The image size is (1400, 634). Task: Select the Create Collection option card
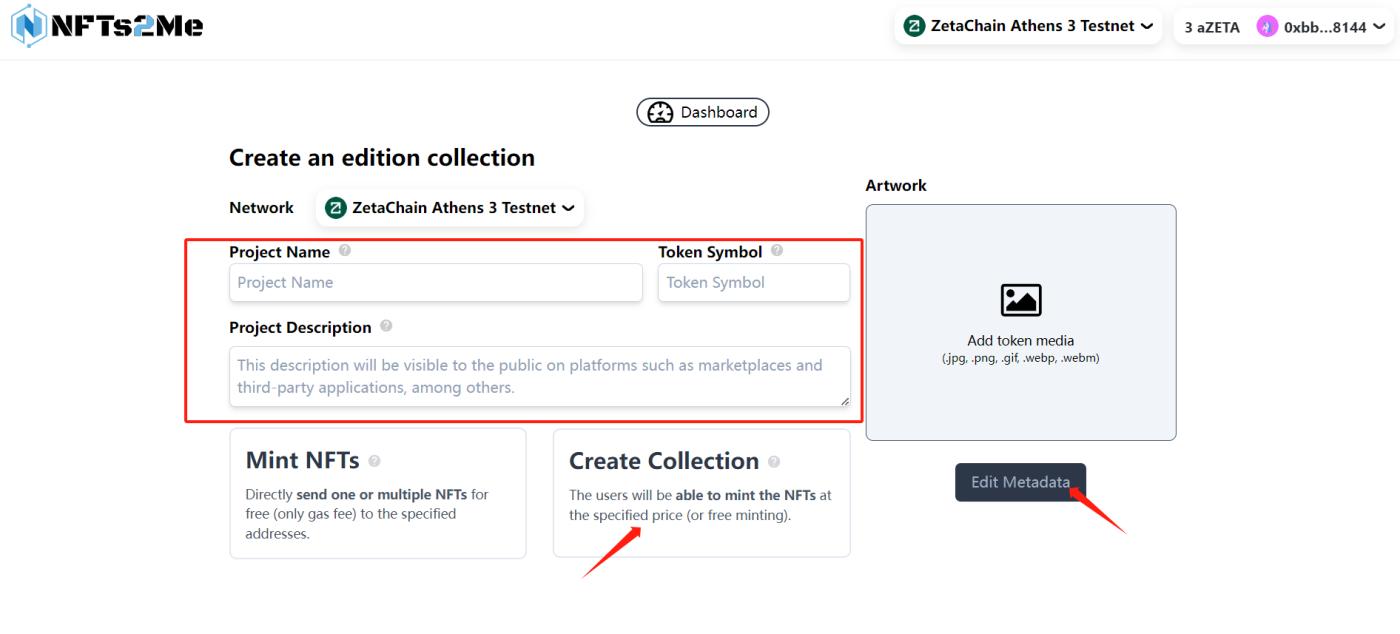701,493
